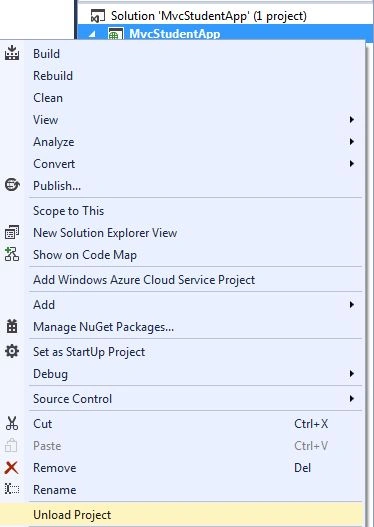Click the New Solution Explorer View icon
The image size is (374, 527).
click(12, 232)
